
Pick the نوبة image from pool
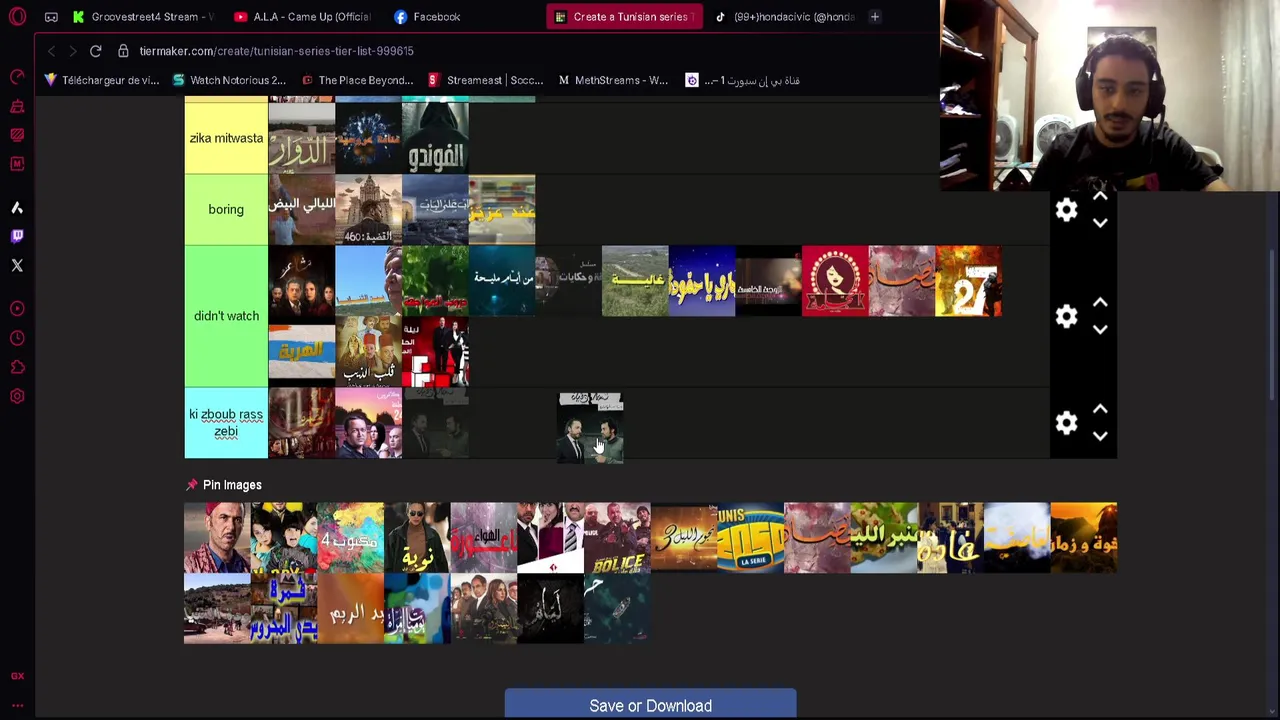coord(417,538)
